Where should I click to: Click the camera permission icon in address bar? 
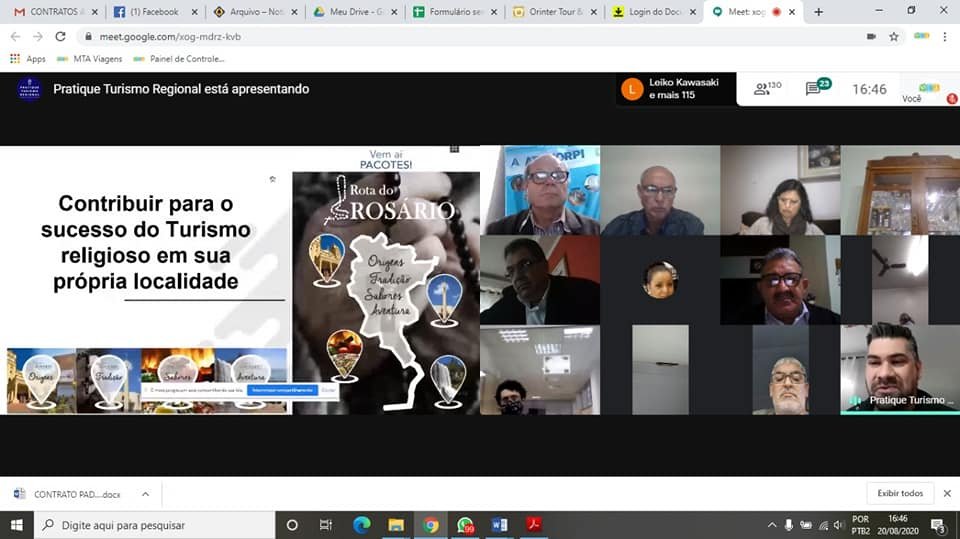click(x=871, y=36)
